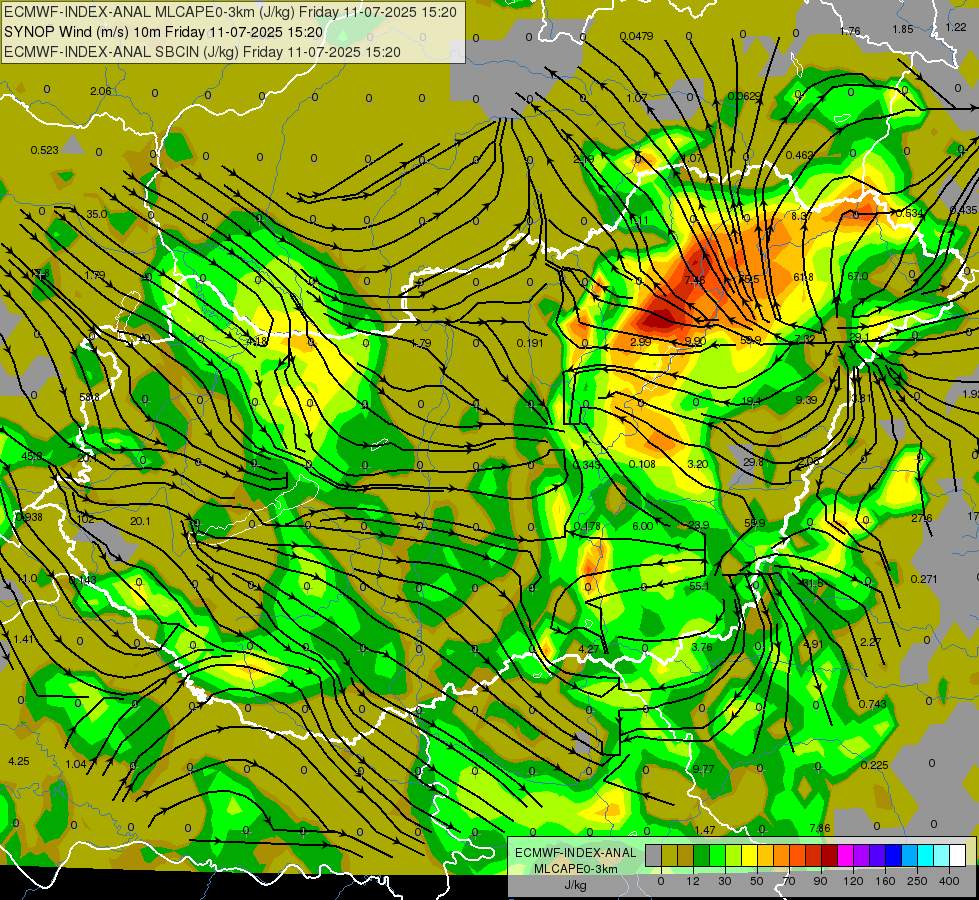This screenshot has height=900, width=979.
Task: Click the legend scale value 120
Action: [854, 881]
